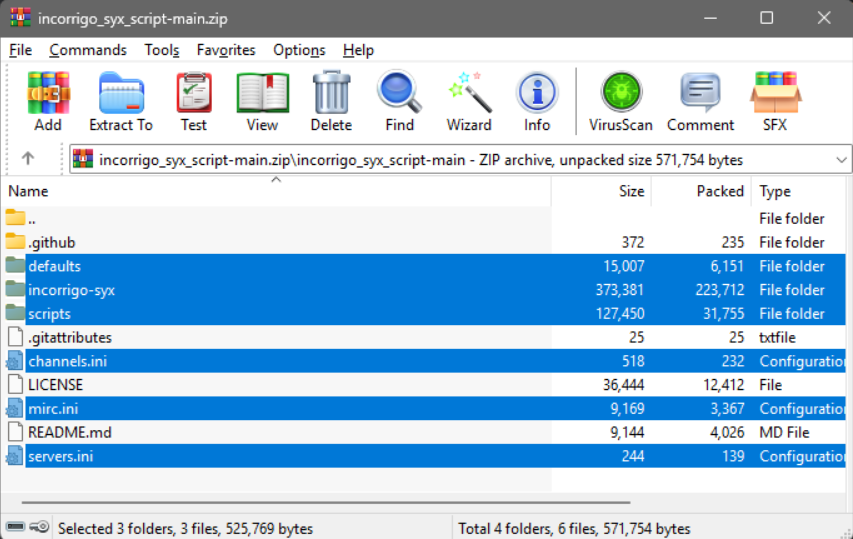Show archive Info icon

point(537,92)
